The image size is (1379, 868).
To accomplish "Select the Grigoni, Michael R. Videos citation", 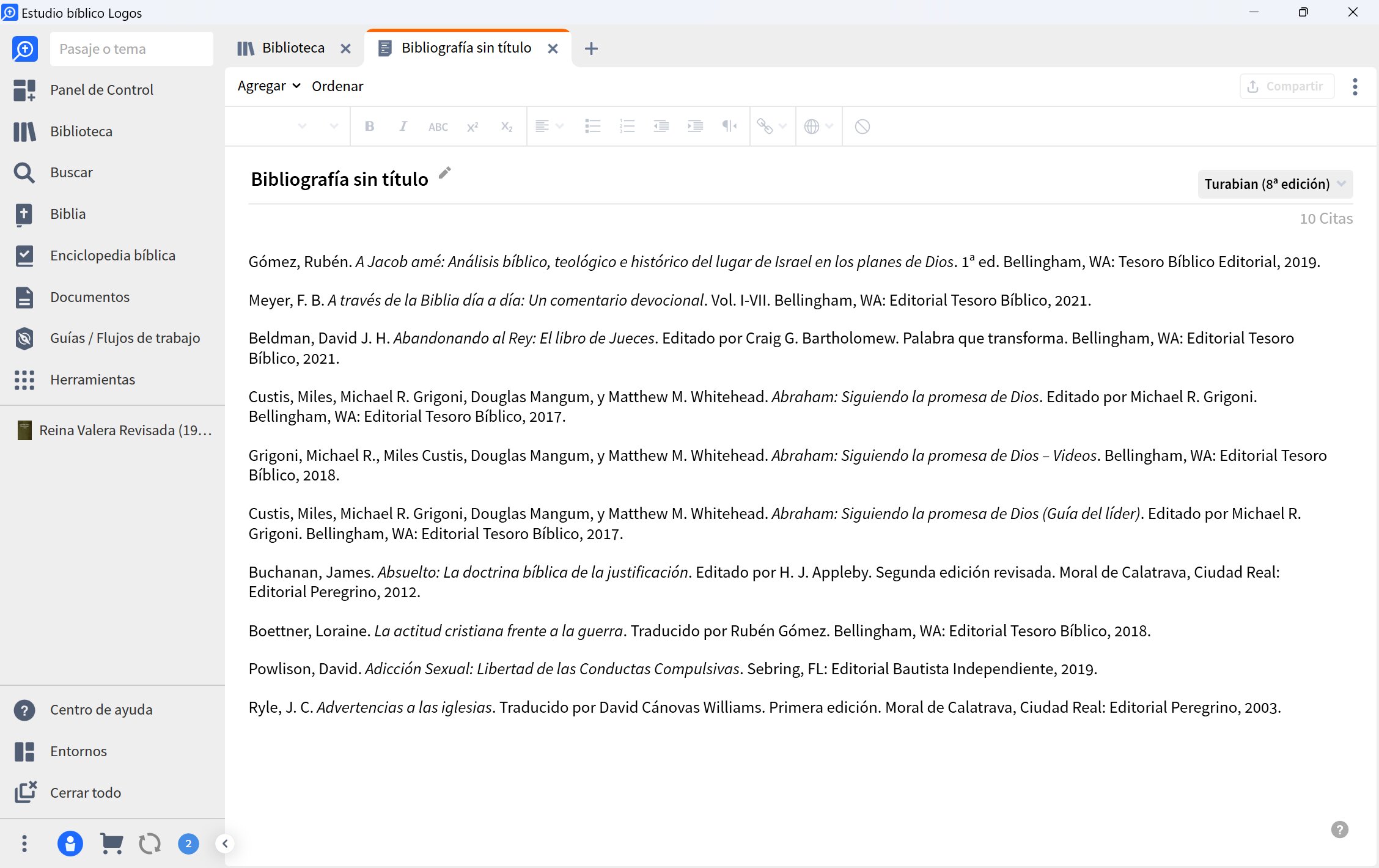I will (x=787, y=465).
